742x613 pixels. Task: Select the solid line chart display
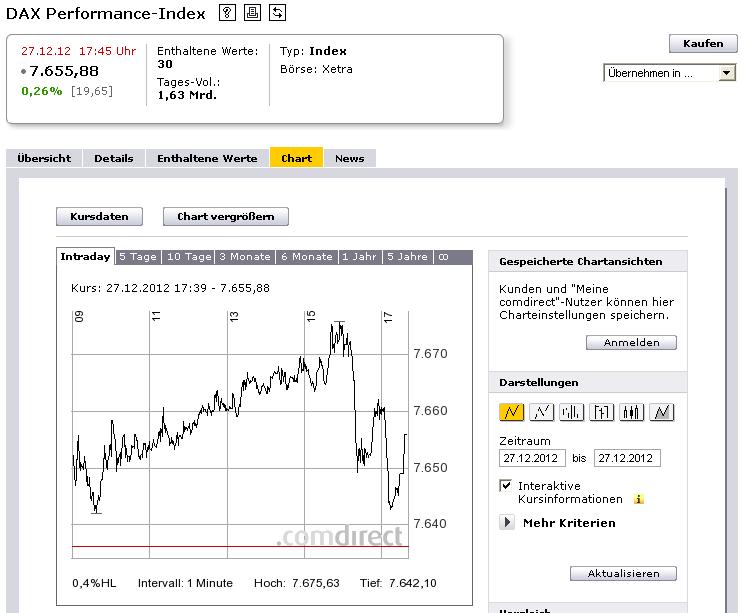click(x=512, y=412)
